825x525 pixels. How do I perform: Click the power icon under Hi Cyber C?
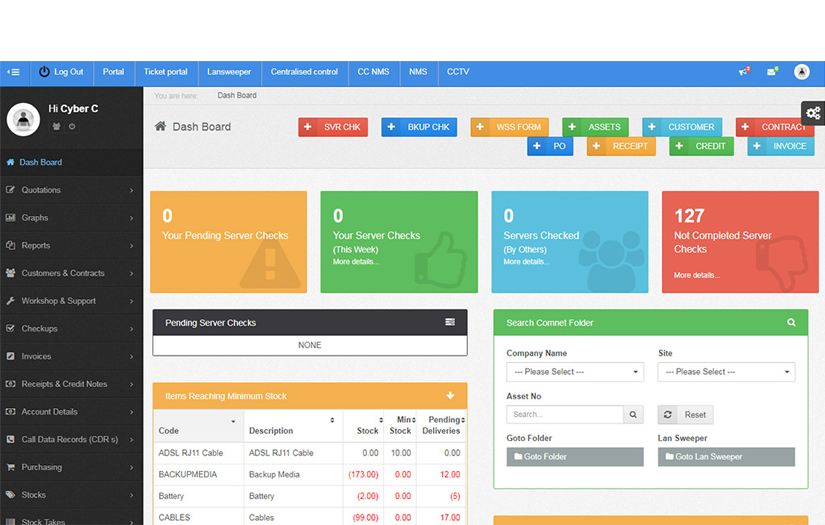click(72, 126)
